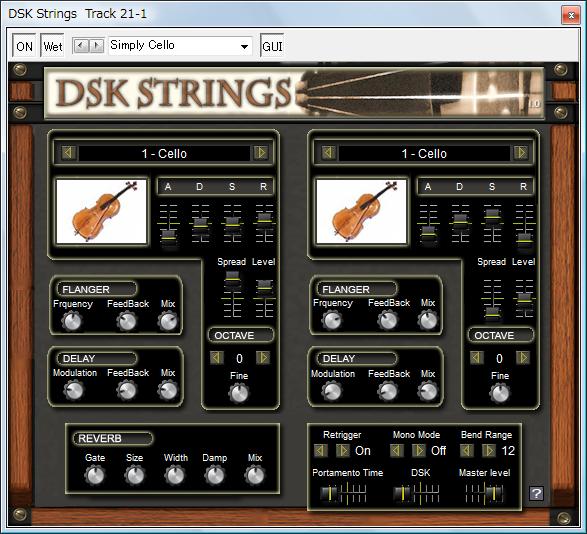Click left layer Sustain slider handle
This screenshot has width=587, height=534.
click(x=232, y=224)
